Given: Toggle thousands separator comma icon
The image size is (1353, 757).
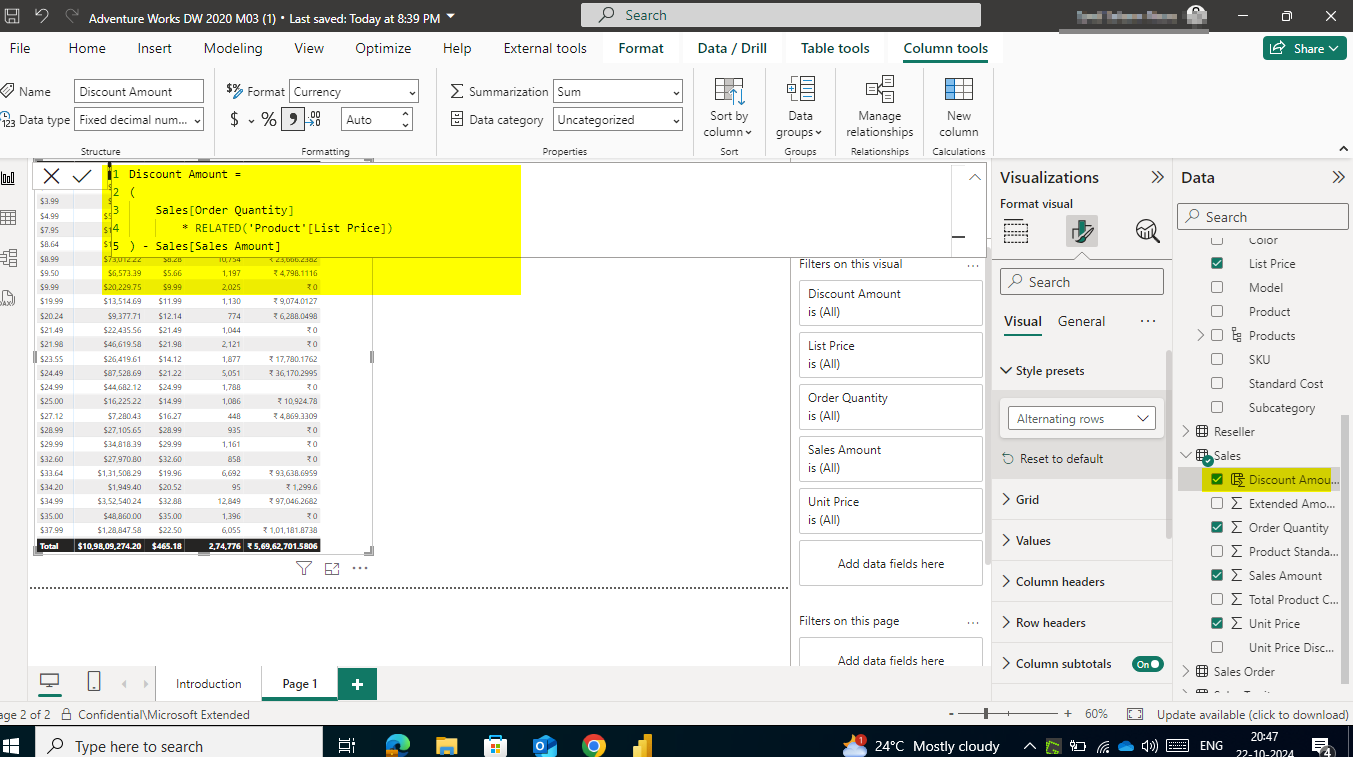Looking at the screenshot, I should (x=292, y=120).
